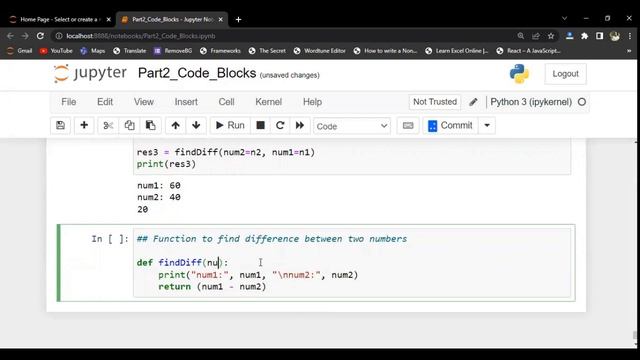Click the pencil edit icon
Viewport: 640px width, 360px height.
(473, 102)
